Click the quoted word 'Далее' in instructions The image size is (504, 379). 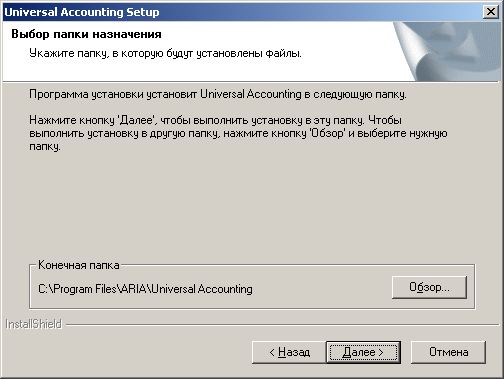137,120
